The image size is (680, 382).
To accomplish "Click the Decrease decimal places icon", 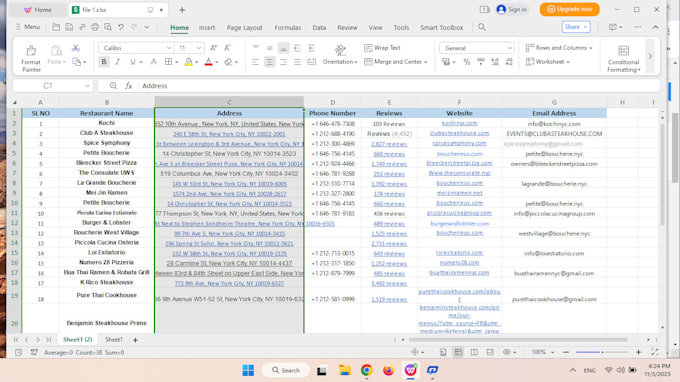I will pos(509,62).
